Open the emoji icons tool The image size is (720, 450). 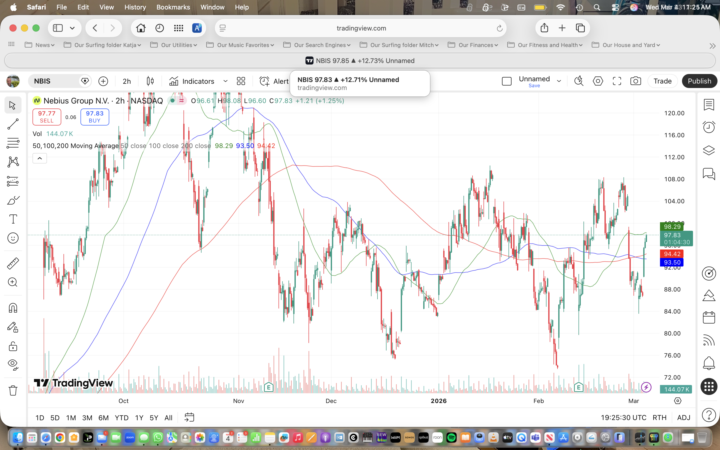pyautogui.click(x=13, y=238)
